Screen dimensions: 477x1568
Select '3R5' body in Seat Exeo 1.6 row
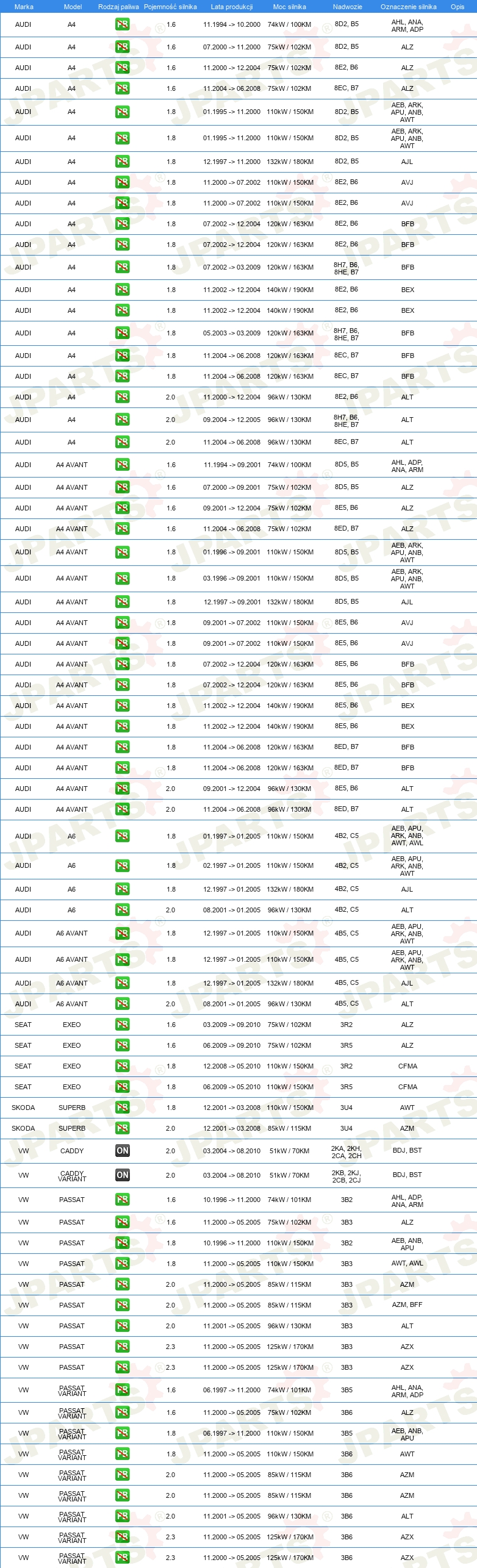point(346,1045)
